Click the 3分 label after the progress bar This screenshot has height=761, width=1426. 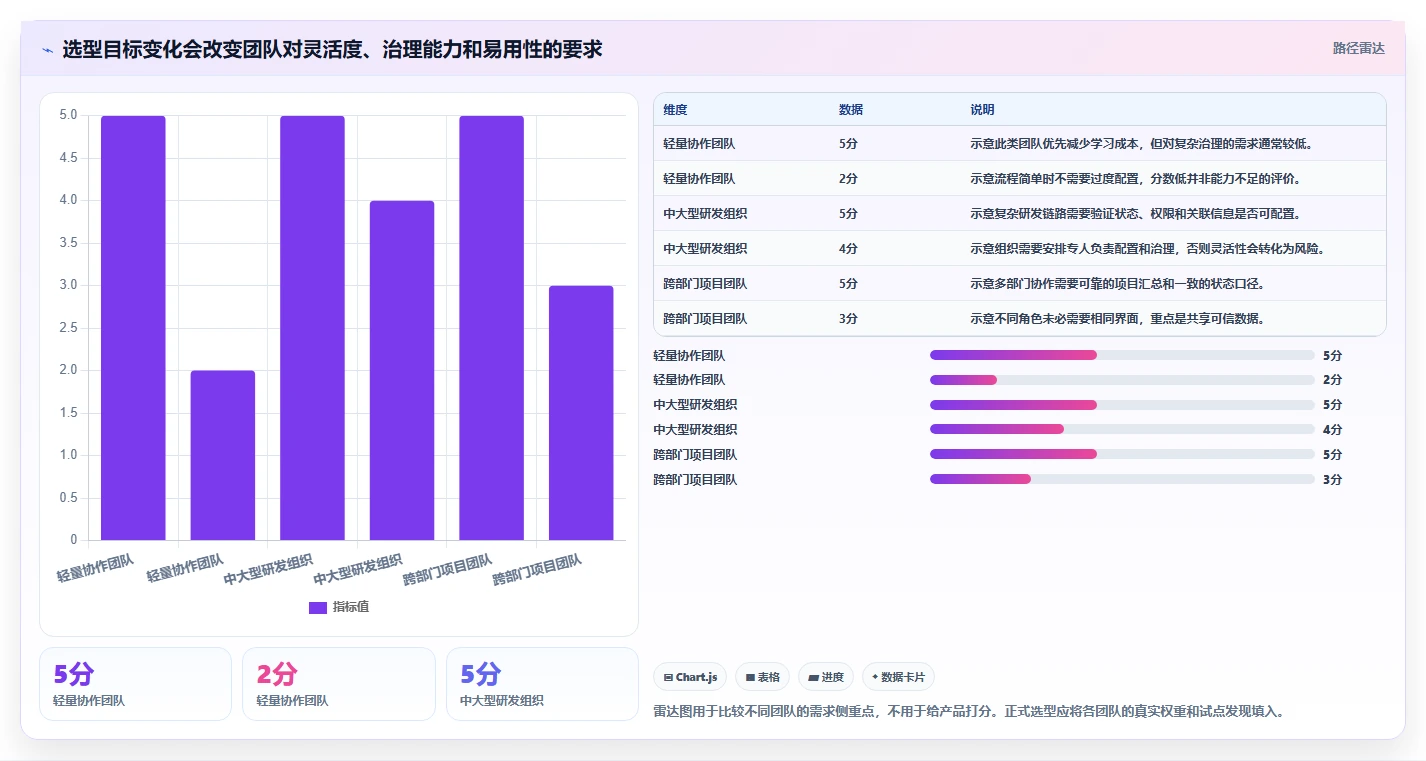[x=1332, y=480]
